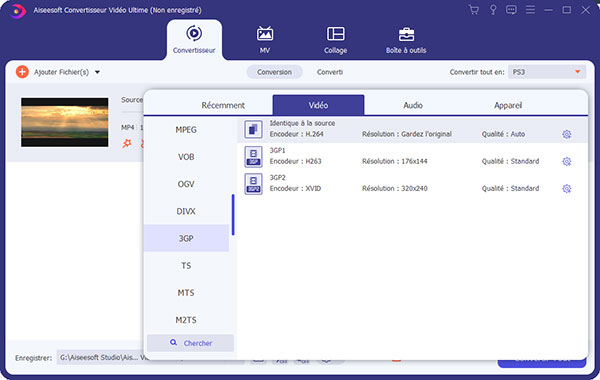Choose VOB in the format list
This screenshot has width=600, height=380.
(186, 157)
